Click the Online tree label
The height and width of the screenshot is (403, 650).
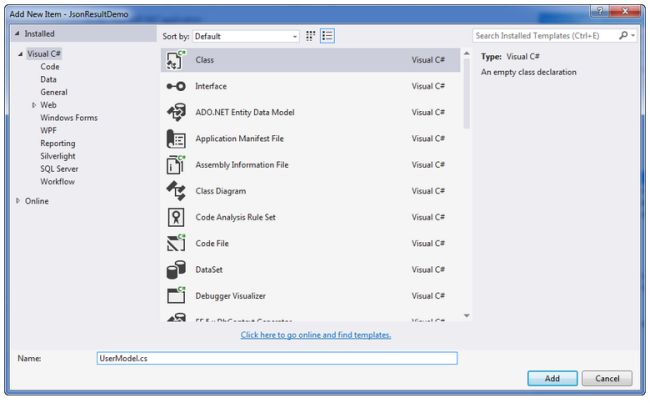coord(36,201)
